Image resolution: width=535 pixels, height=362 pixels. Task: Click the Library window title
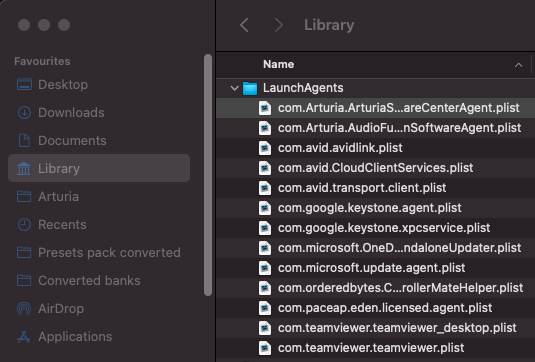pos(329,25)
